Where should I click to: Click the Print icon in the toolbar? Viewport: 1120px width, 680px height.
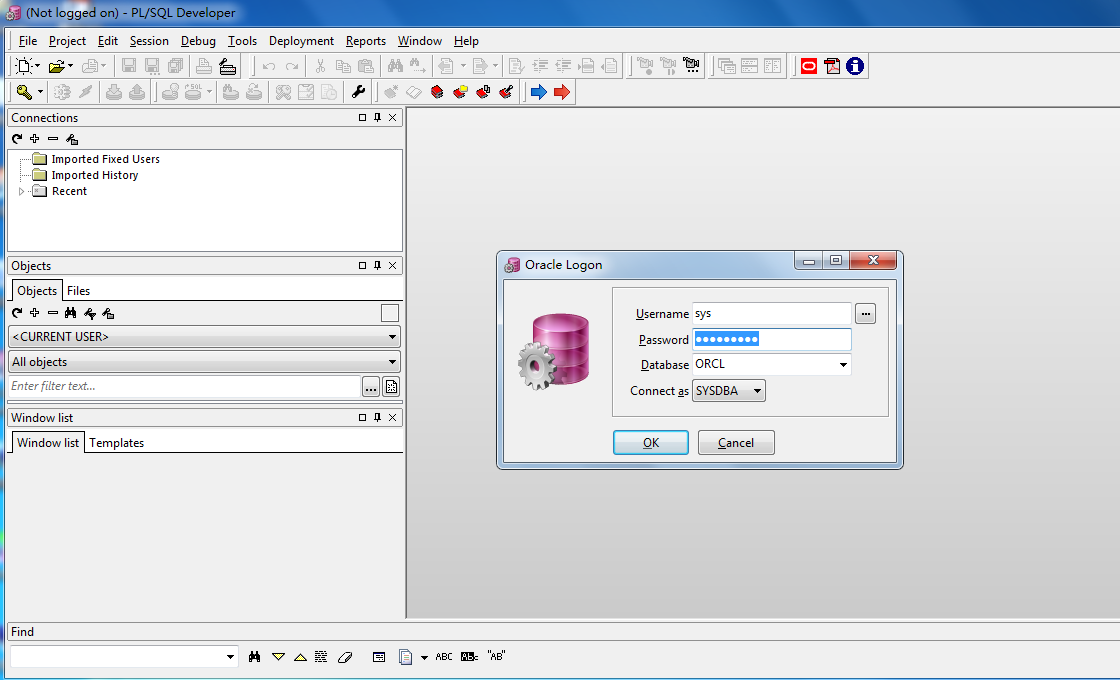[204, 66]
